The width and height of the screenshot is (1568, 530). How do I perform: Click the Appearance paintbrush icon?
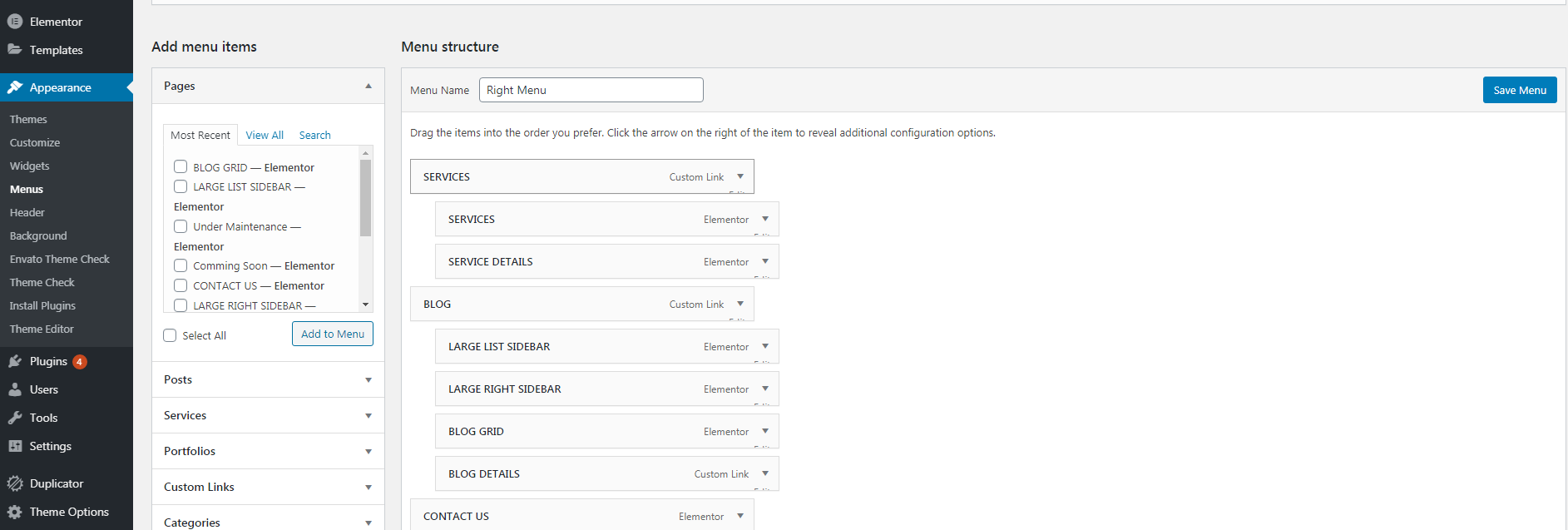click(15, 87)
